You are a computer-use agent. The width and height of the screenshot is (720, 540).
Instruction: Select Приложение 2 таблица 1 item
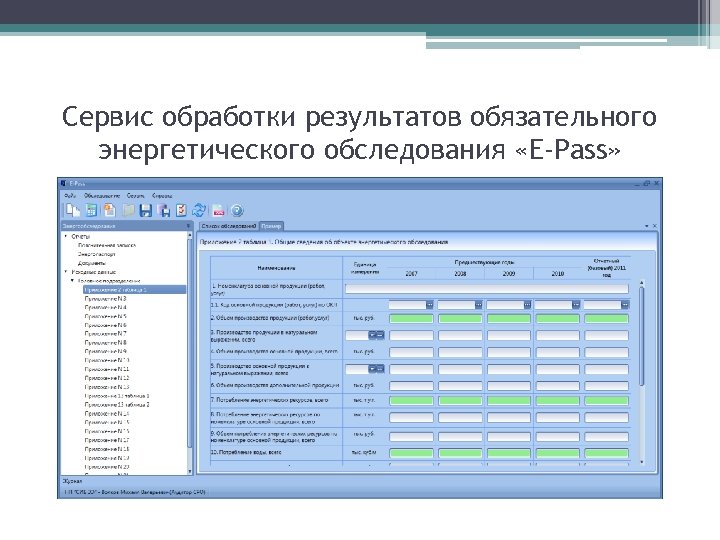coord(135,290)
